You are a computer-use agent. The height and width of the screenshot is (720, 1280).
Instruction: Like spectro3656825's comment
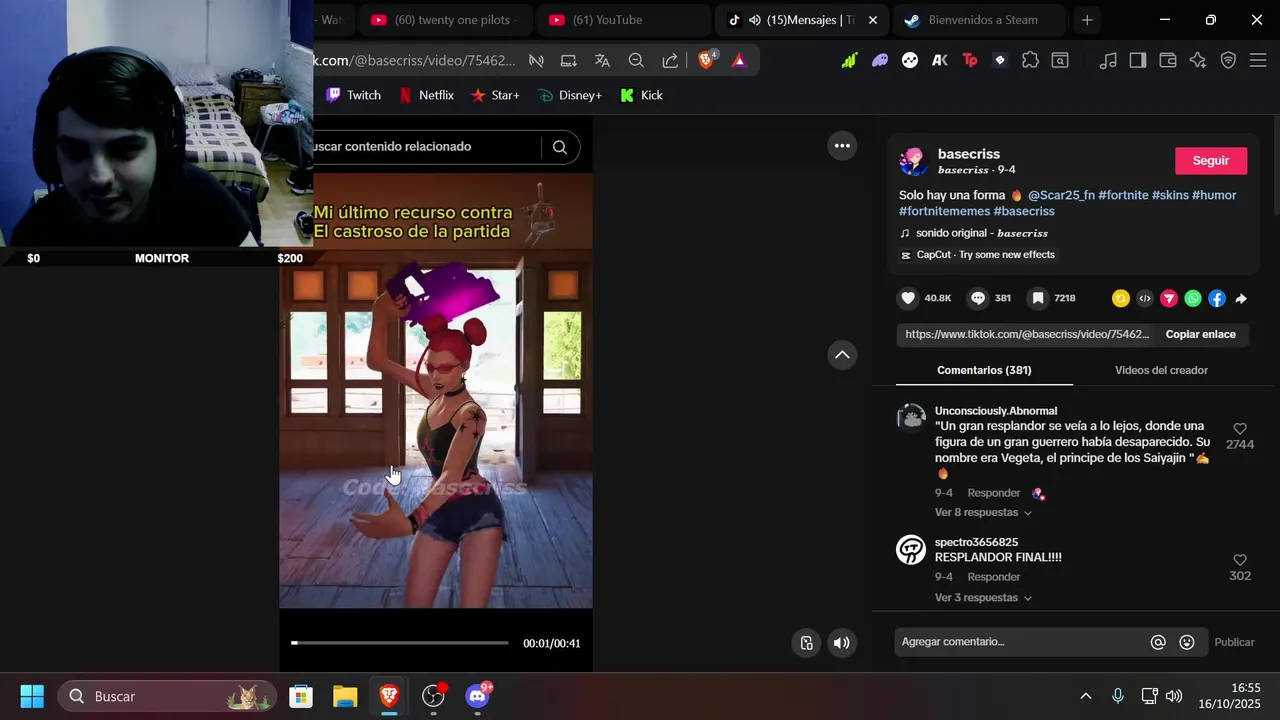point(1240,560)
